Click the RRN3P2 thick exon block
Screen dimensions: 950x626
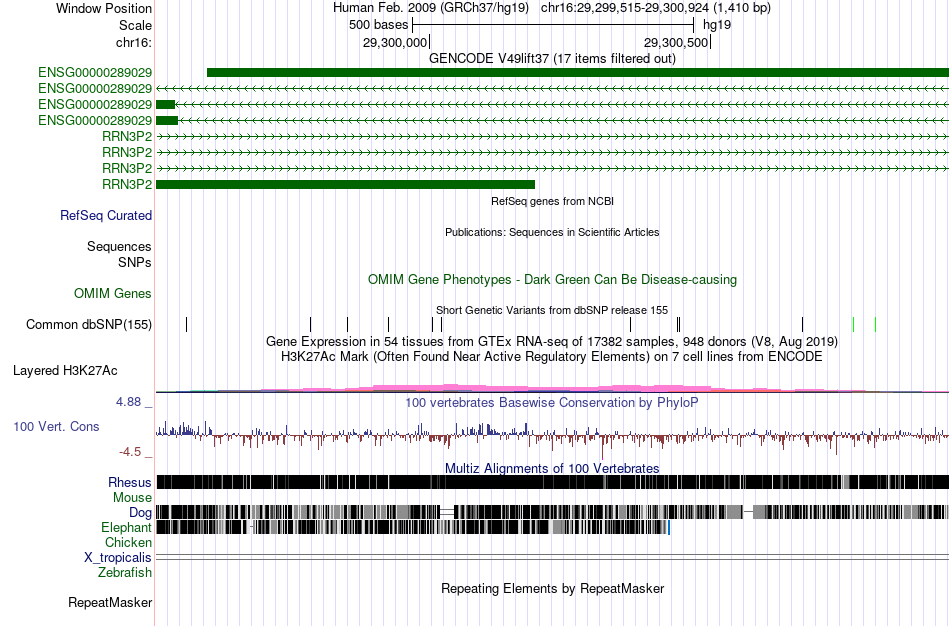[345, 184]
